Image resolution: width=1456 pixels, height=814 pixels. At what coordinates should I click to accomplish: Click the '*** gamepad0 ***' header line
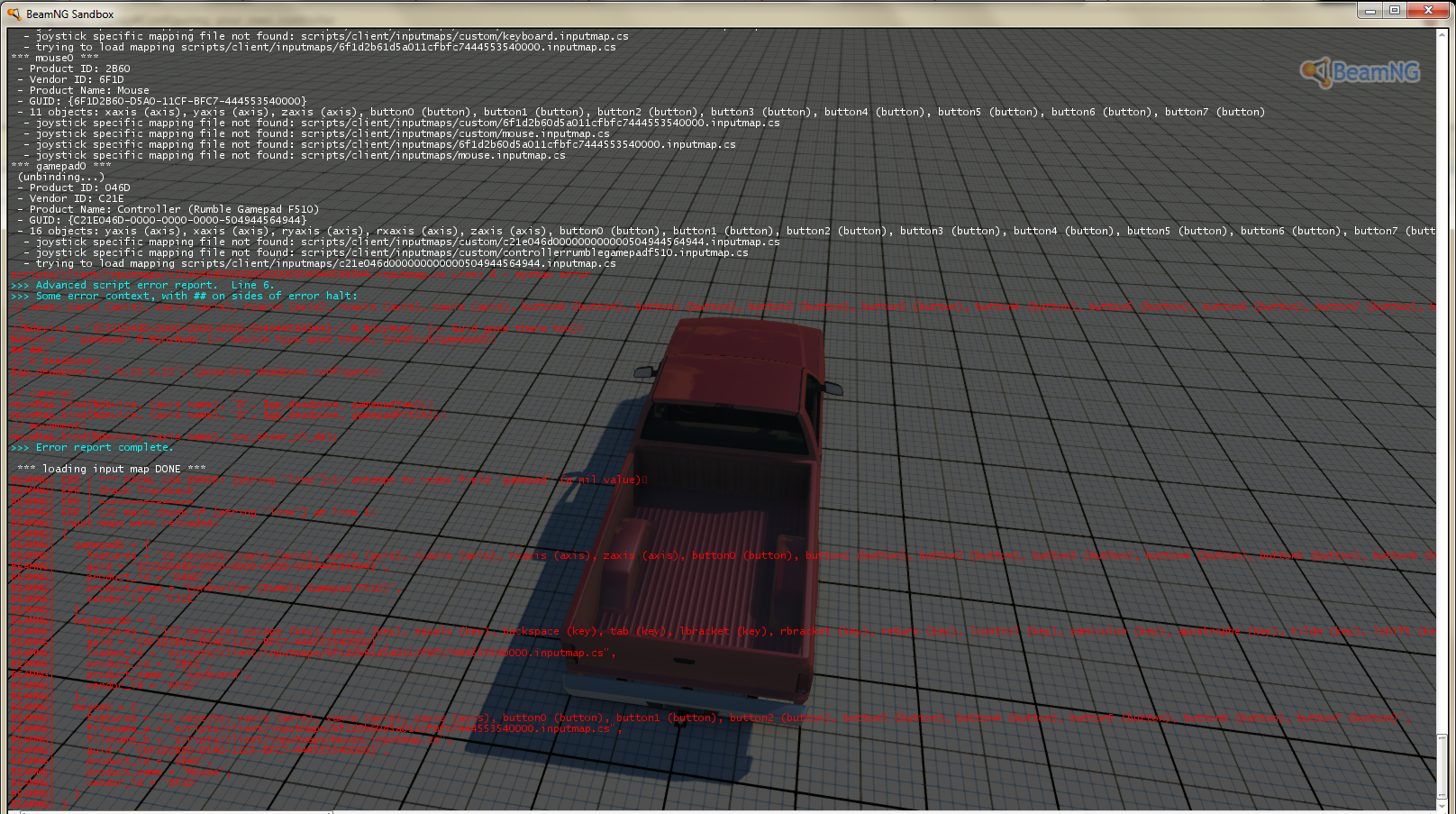click(x=61, y=166)
